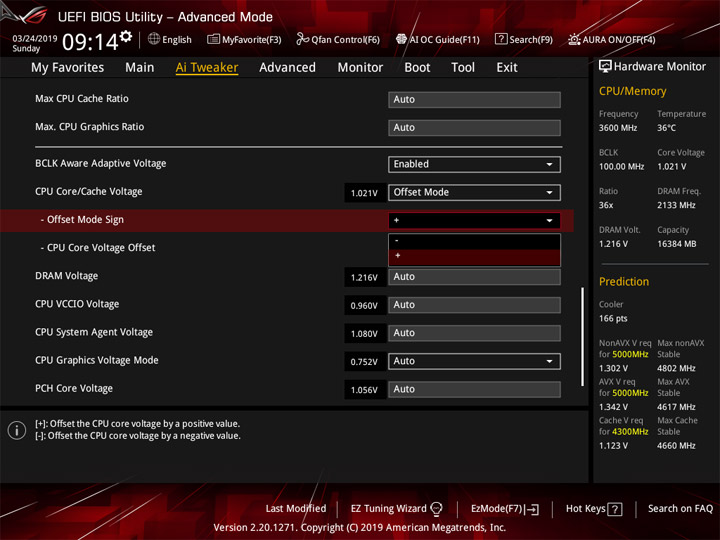Image resolution: width=720 pixels, height=540 pixels.
Task: Click the Hardware Monitor screen icon
Action: tap(605, 67)
